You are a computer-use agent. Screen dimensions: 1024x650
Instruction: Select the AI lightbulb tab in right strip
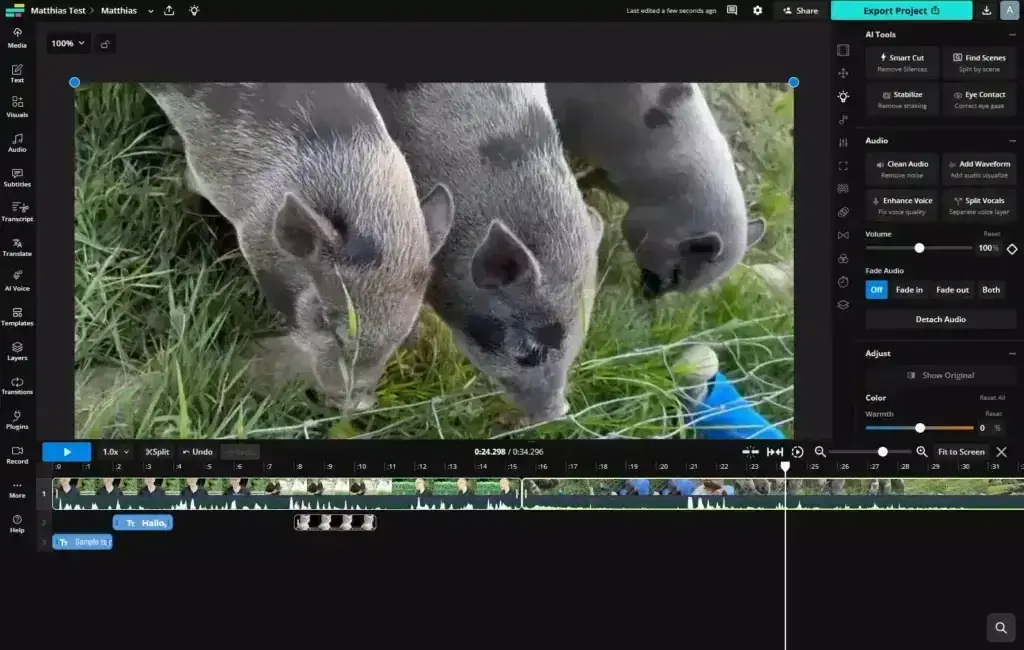843,97
